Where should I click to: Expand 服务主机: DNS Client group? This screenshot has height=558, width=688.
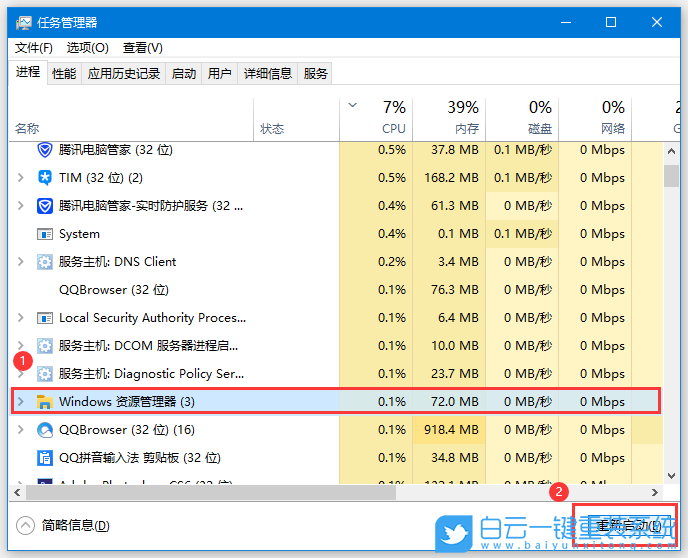(x=20, y=262)
